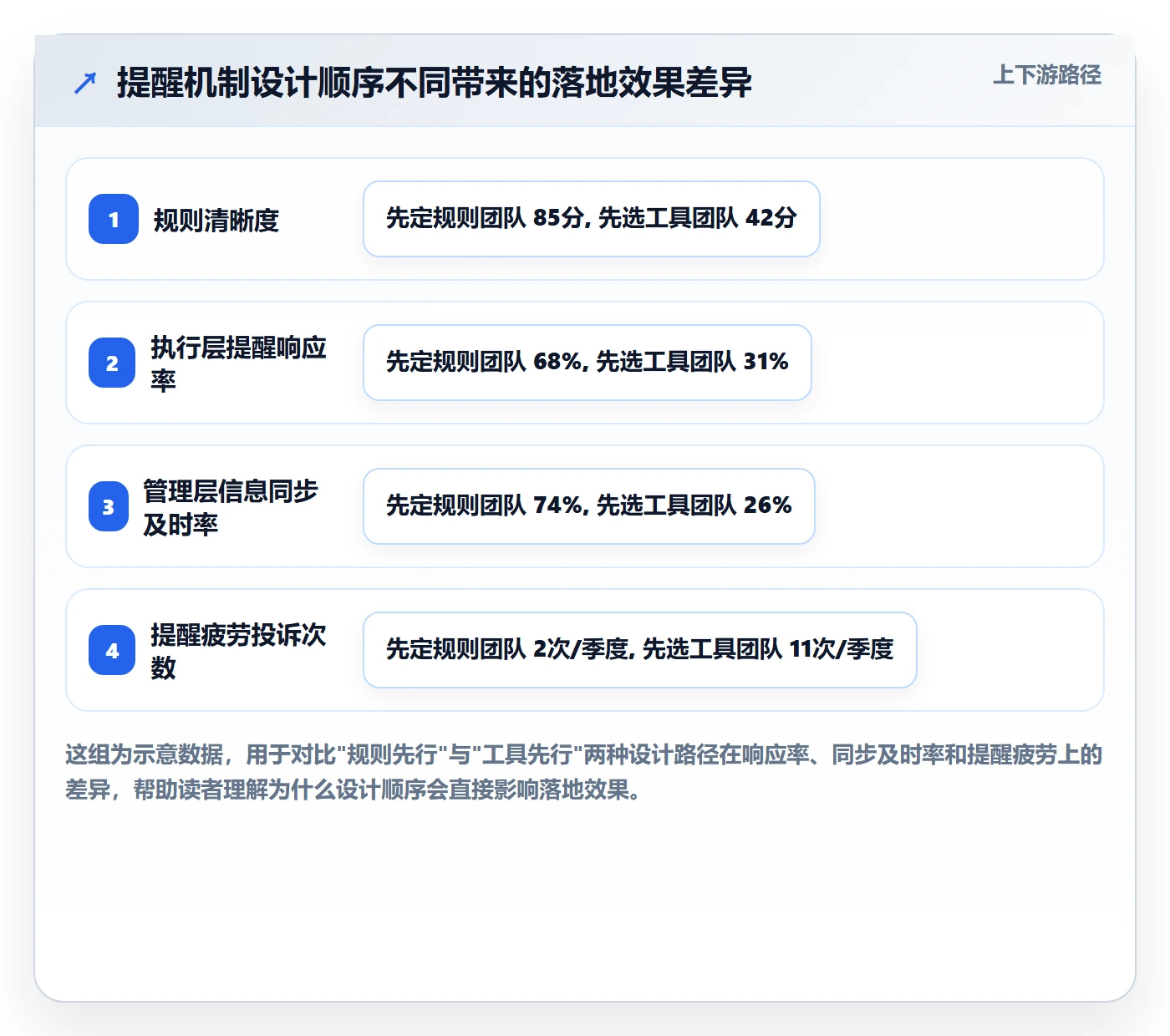Click the 提醒疲劳投诉次数 label
This screenshot has height=1036, width=1170.
pyautogui.click(x=238, y=651)
